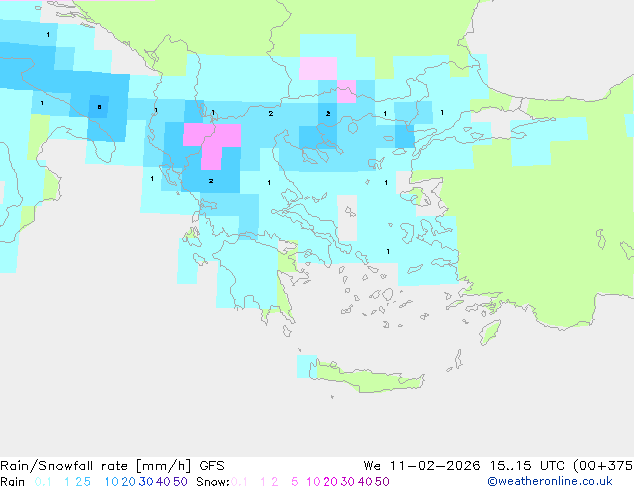Pick the snow legend value 5
Screen dimensions: 634x490
tap(295, 482)
